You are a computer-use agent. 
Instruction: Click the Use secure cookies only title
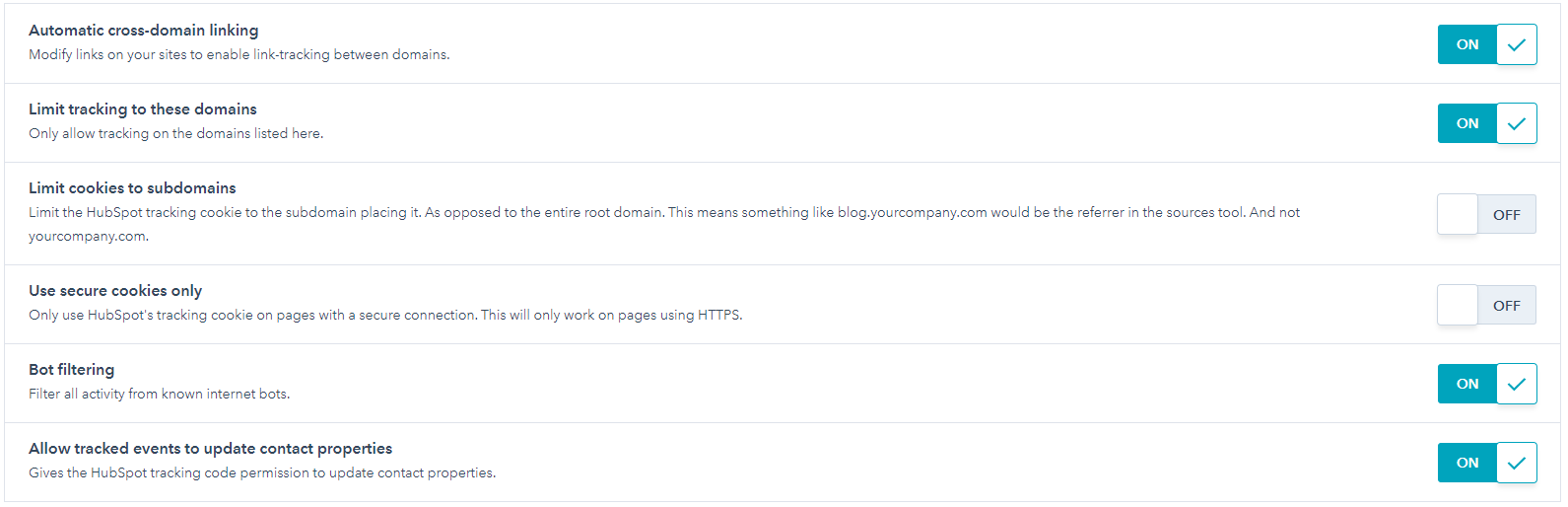tap(115, 291)
